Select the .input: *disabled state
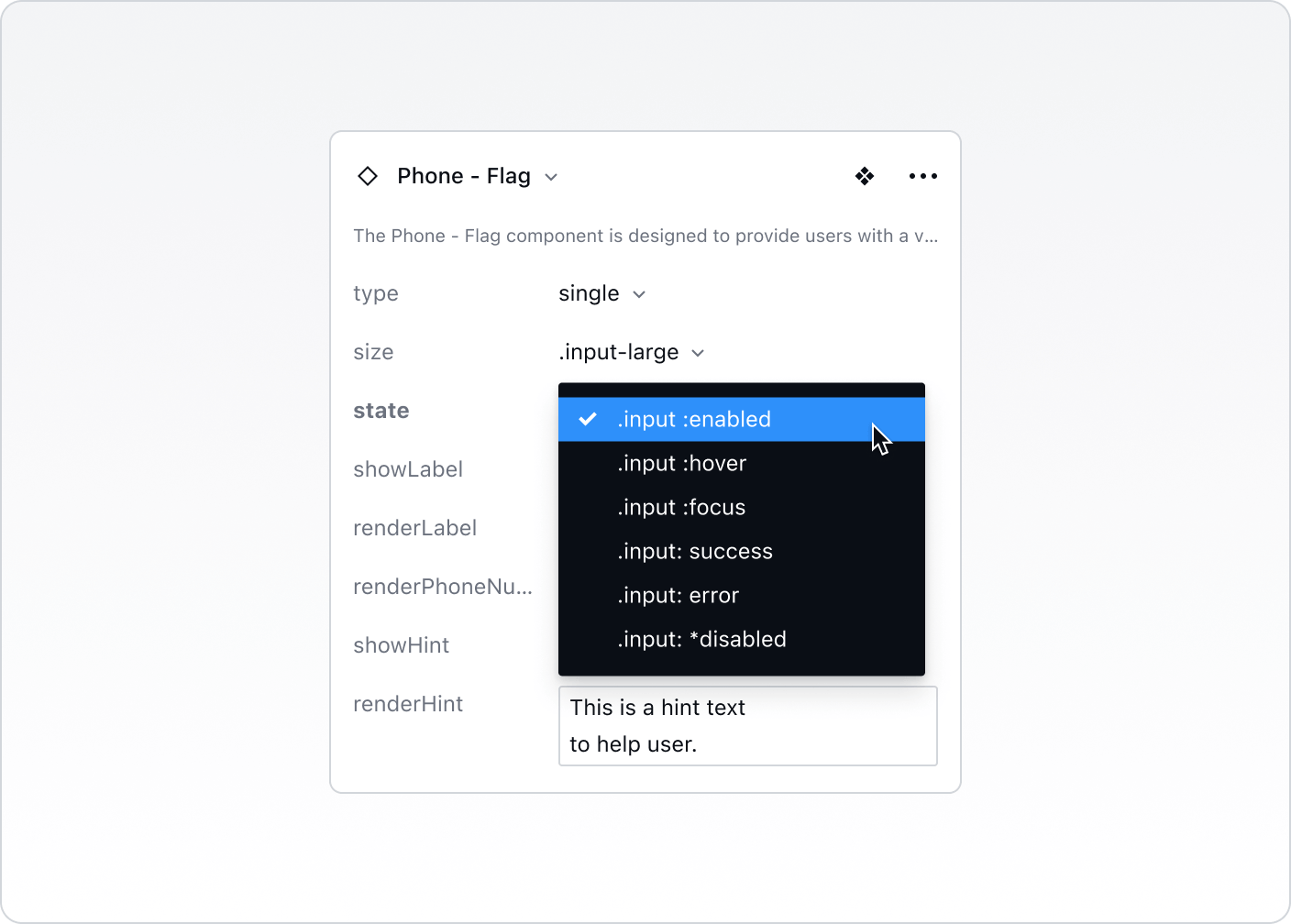1291x924 pixels. click(701, 640)
